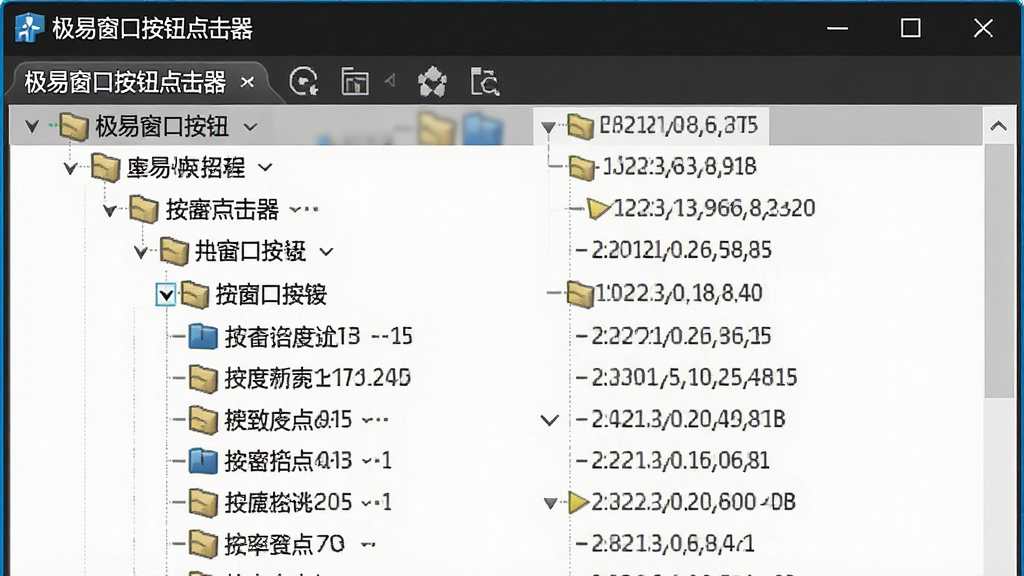
Task: Click folder icon next to boxed arrow
Action: [x=195, y=295]
